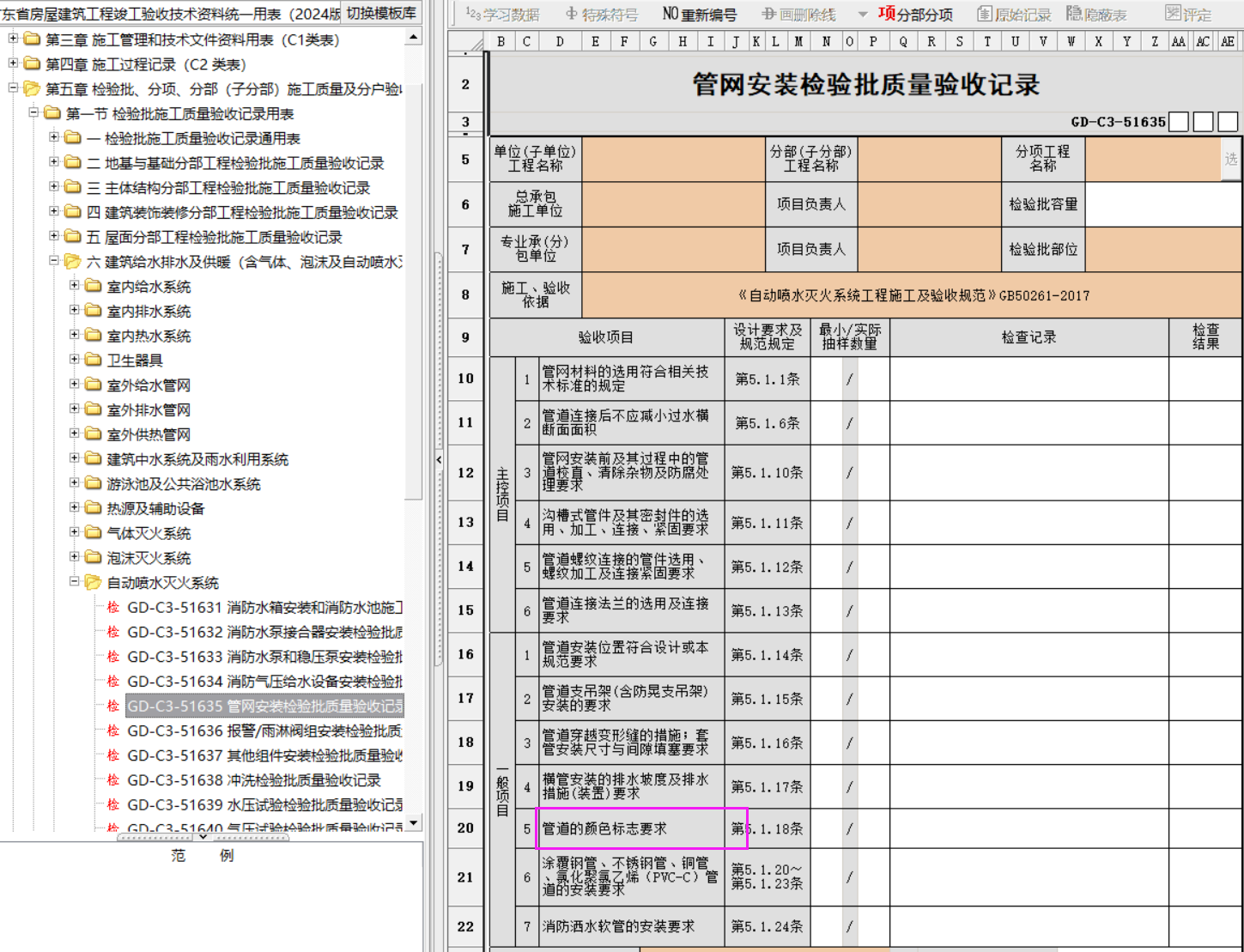Click column header D

tap(560, 40)
